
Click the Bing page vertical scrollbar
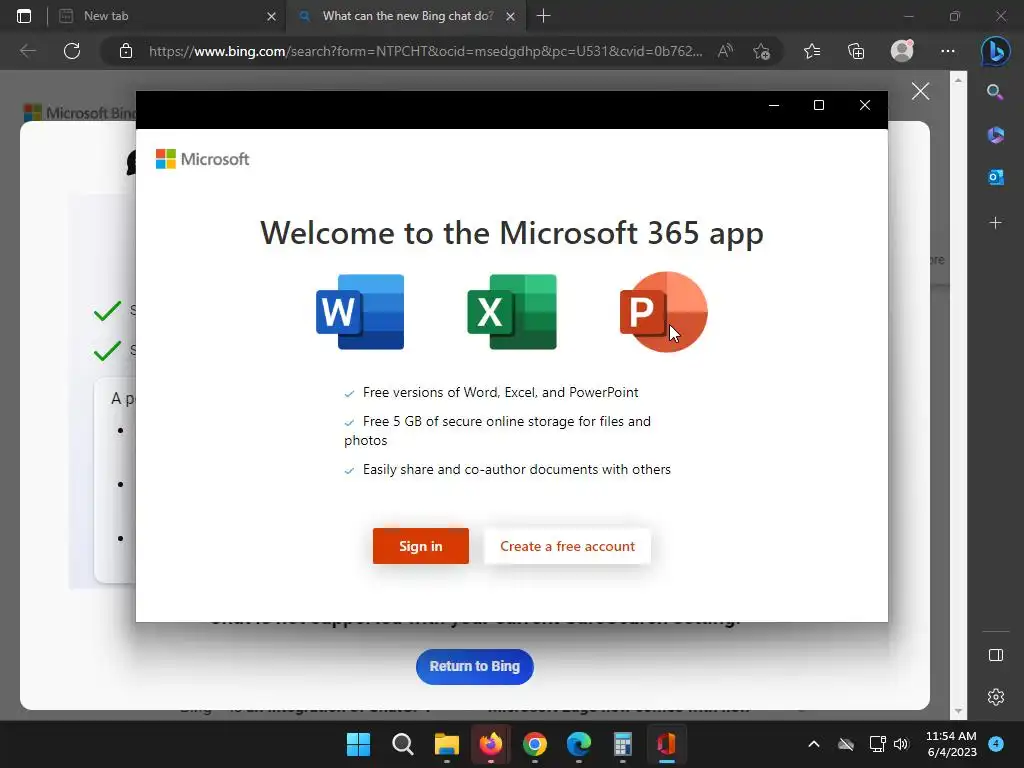click(x=958, y=395)
